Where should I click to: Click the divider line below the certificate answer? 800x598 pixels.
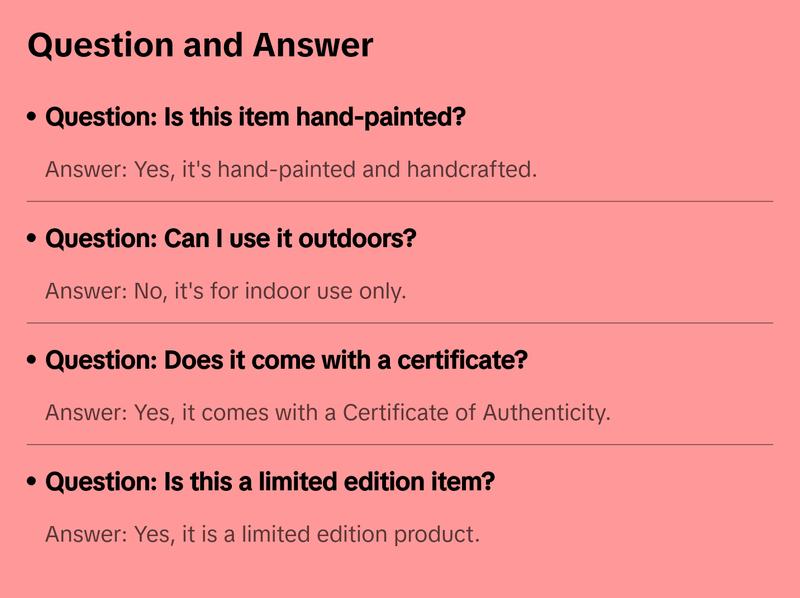tap(400, 444)
